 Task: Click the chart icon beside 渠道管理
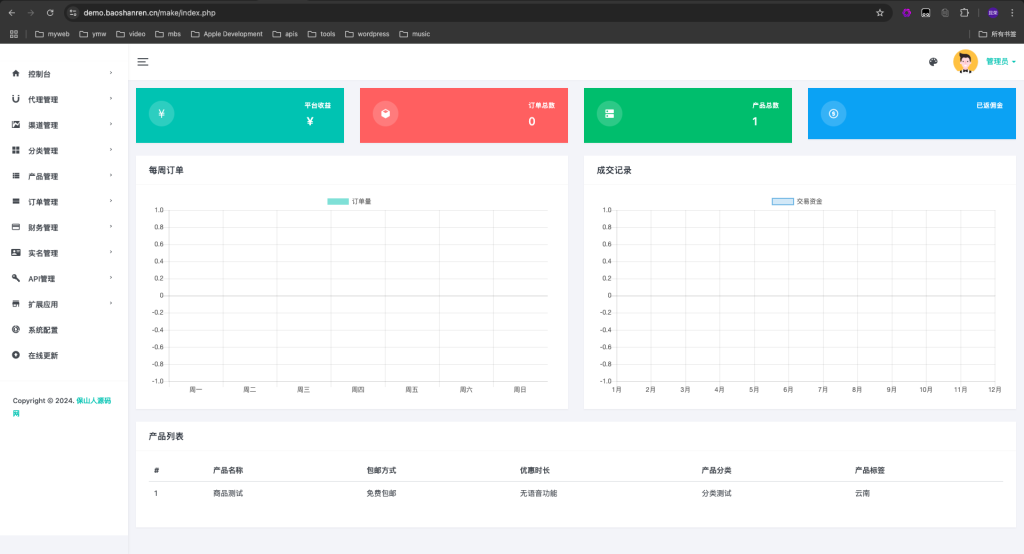[x=16, y=124]
